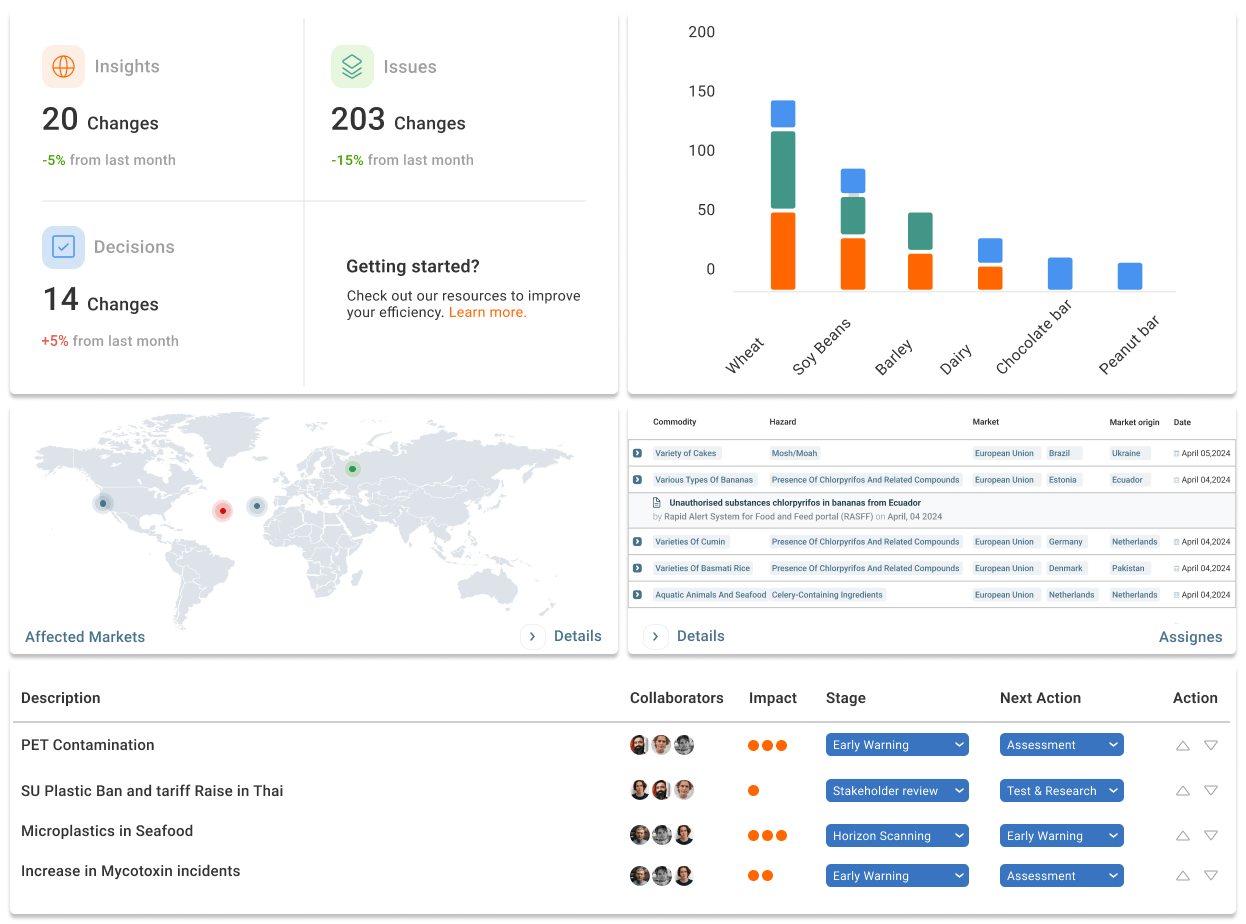Viewport: 1246px width, 924px height.
Task: Open Next Action dropdown showing Test & Research
Action: (1061, 791)
